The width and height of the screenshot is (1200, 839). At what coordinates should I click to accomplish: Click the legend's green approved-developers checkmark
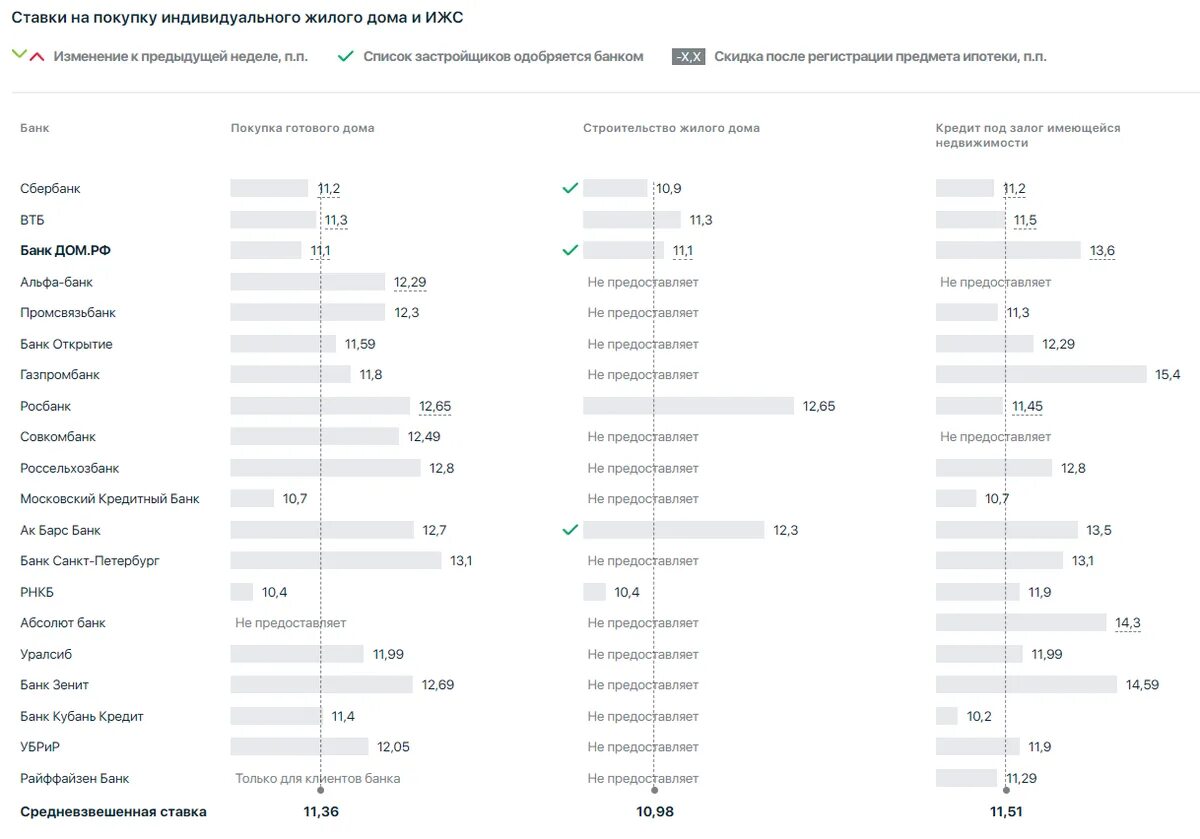[x=345, y=57]
